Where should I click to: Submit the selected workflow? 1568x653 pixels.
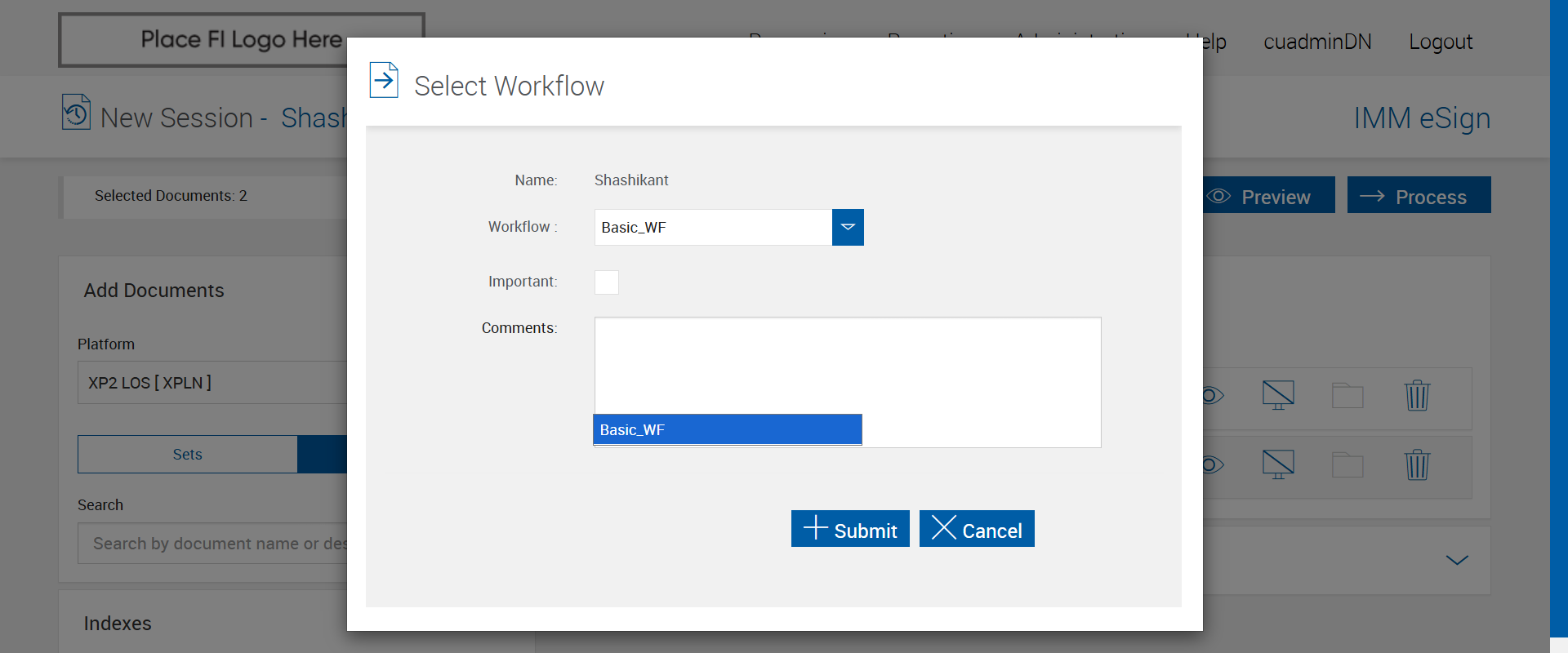coord(850,529)
